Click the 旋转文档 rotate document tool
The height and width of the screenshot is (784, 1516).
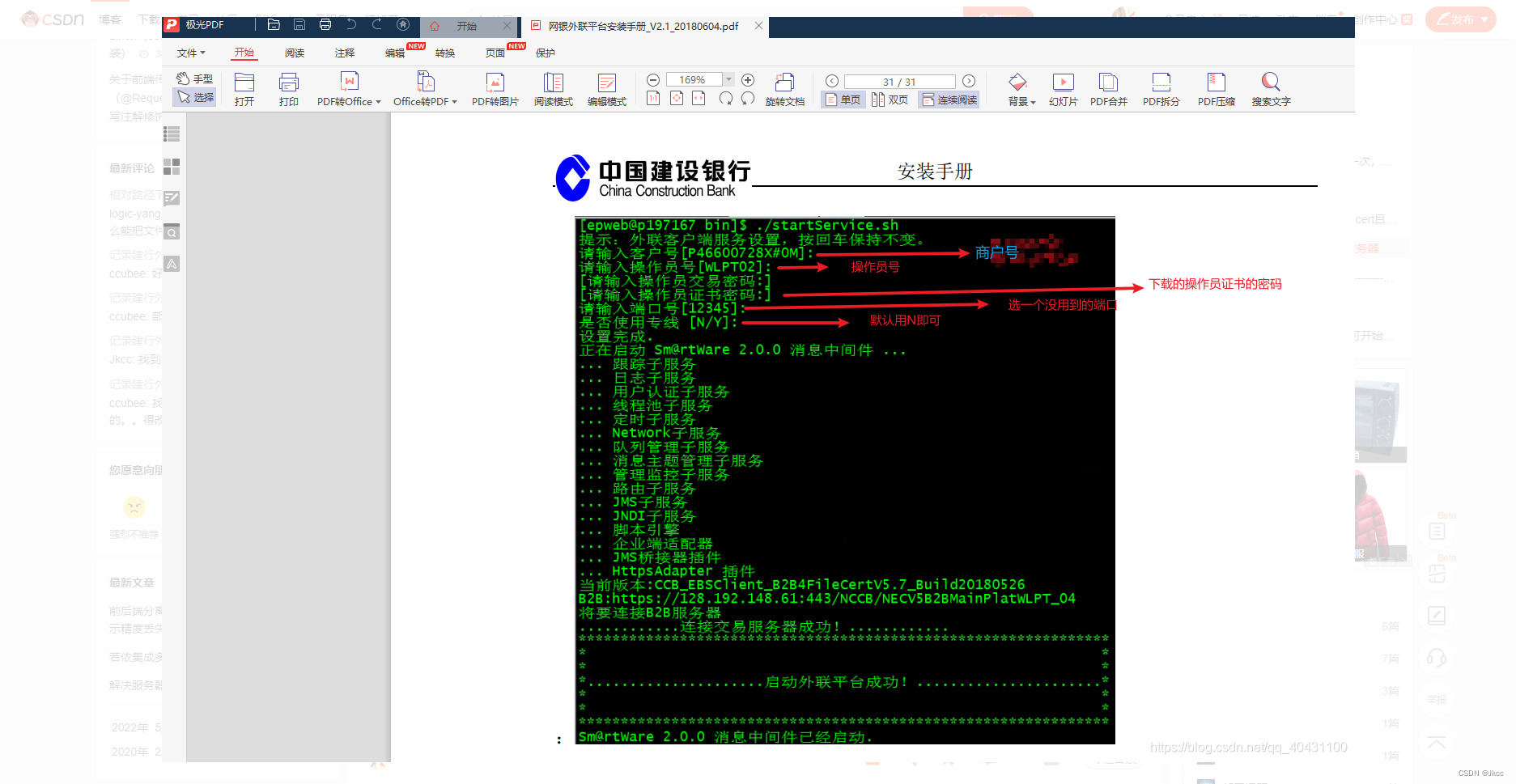(x=785, y=89)
